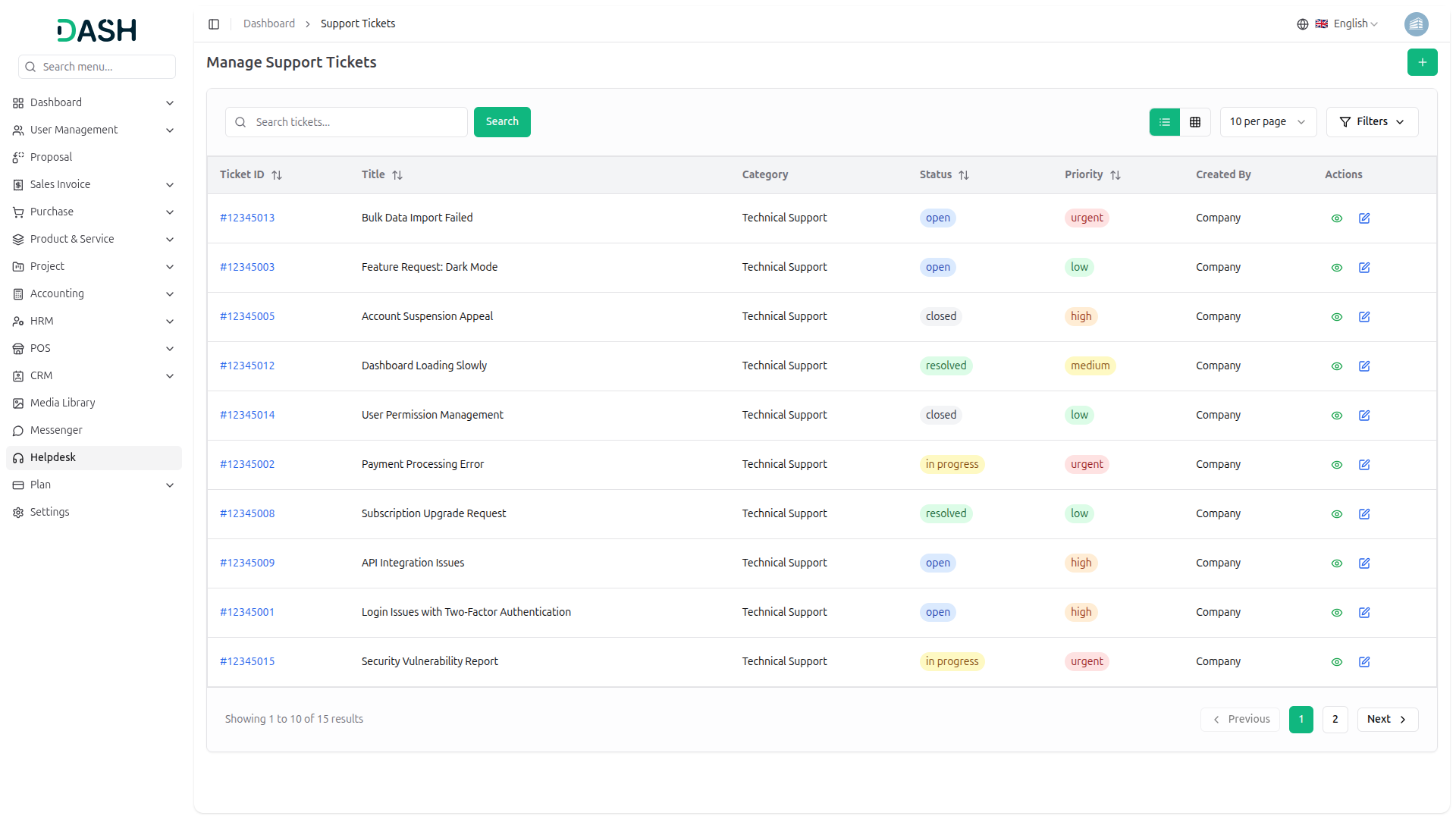This screenshot has width=1456, height=819.
Task: Open ticket link #12345012
Action: [247, 366]
